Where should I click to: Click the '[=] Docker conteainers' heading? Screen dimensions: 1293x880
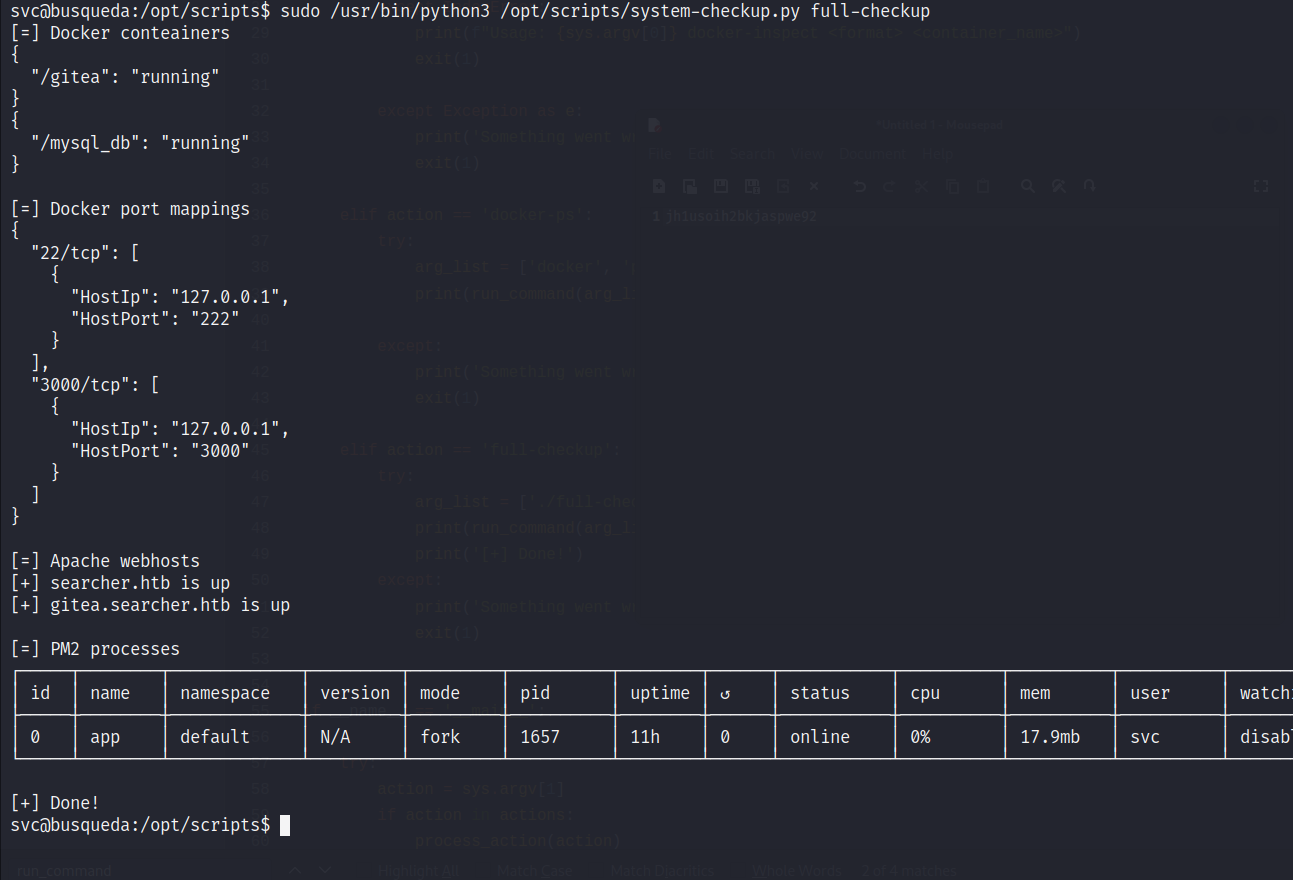click(x=120, y=33)
